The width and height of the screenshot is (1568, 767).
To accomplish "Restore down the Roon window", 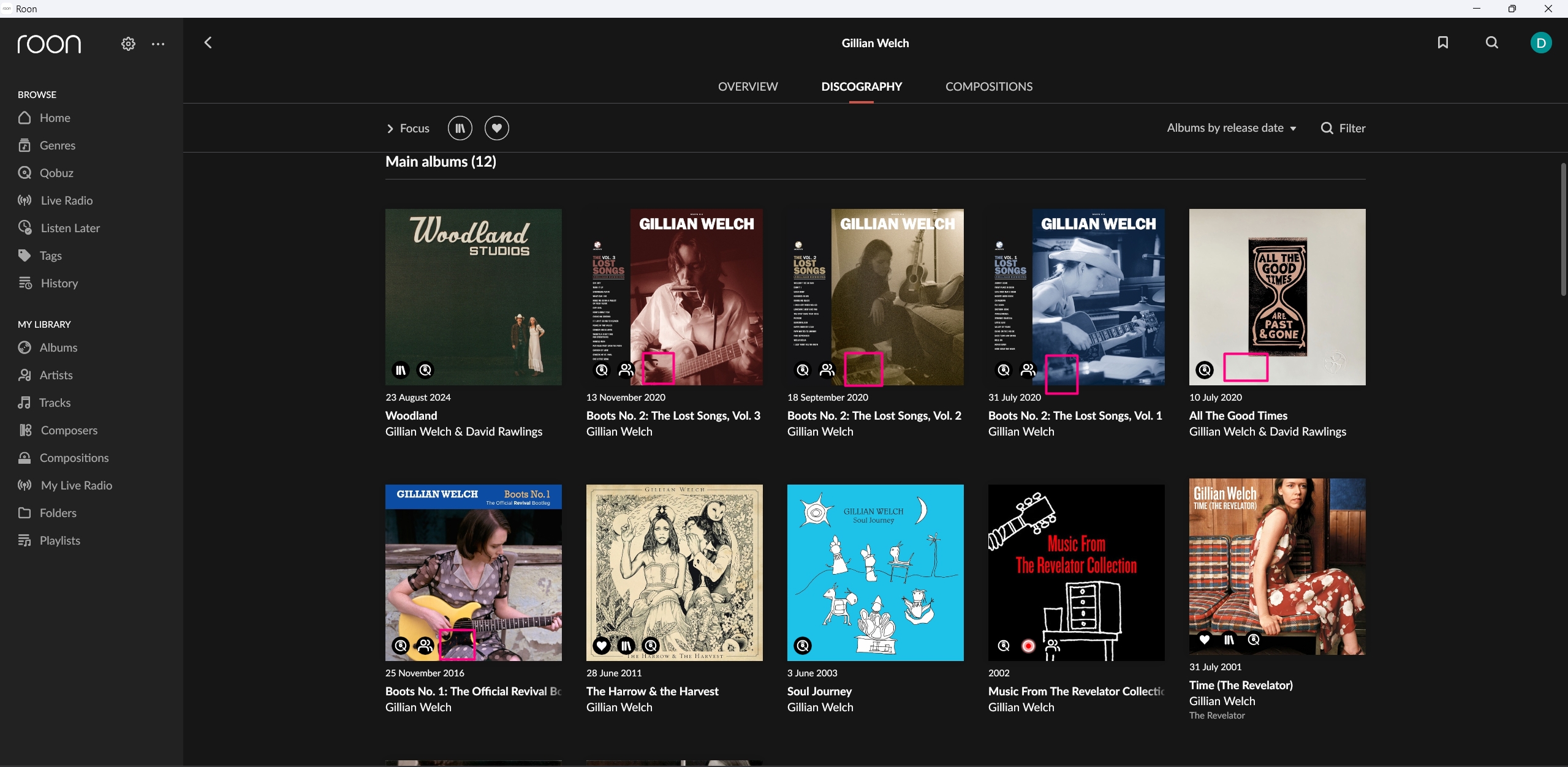I will pyautogui.click(x=1512, y=9).
